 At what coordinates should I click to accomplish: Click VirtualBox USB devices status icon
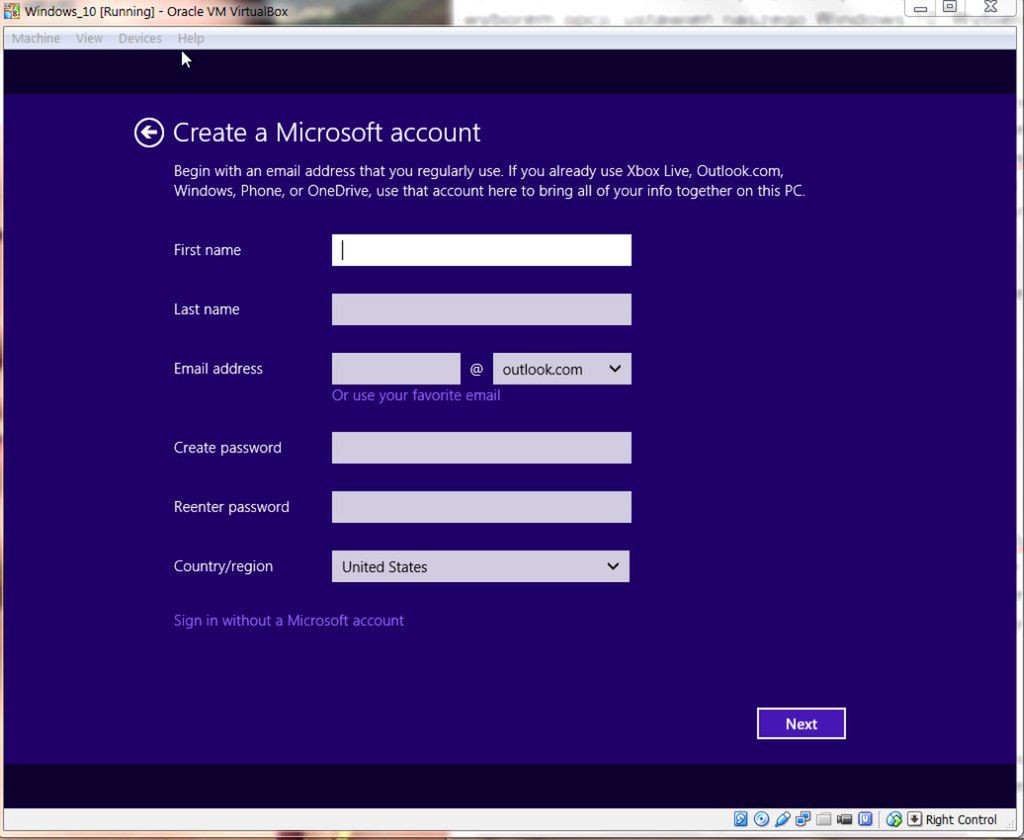click(x=782, y=818)
